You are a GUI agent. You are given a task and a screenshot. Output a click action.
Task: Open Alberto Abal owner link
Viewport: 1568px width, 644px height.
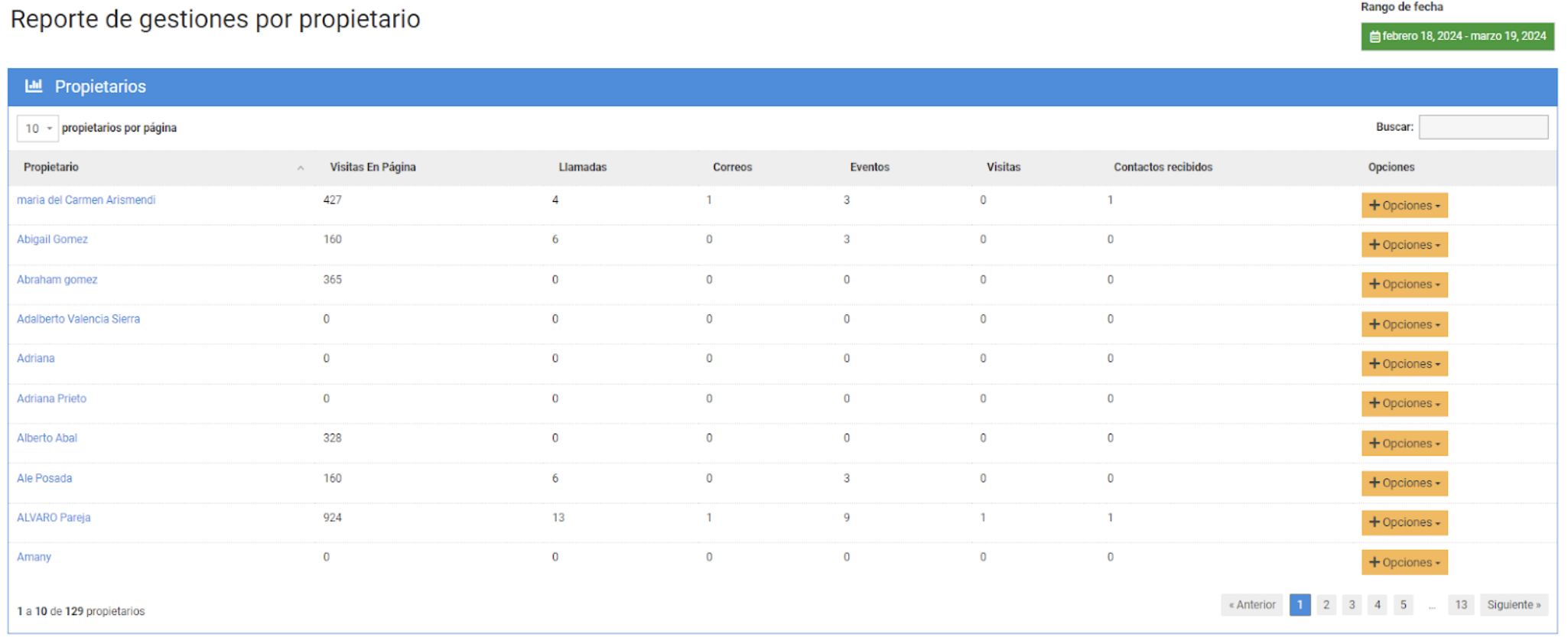(x=47, y=438)
